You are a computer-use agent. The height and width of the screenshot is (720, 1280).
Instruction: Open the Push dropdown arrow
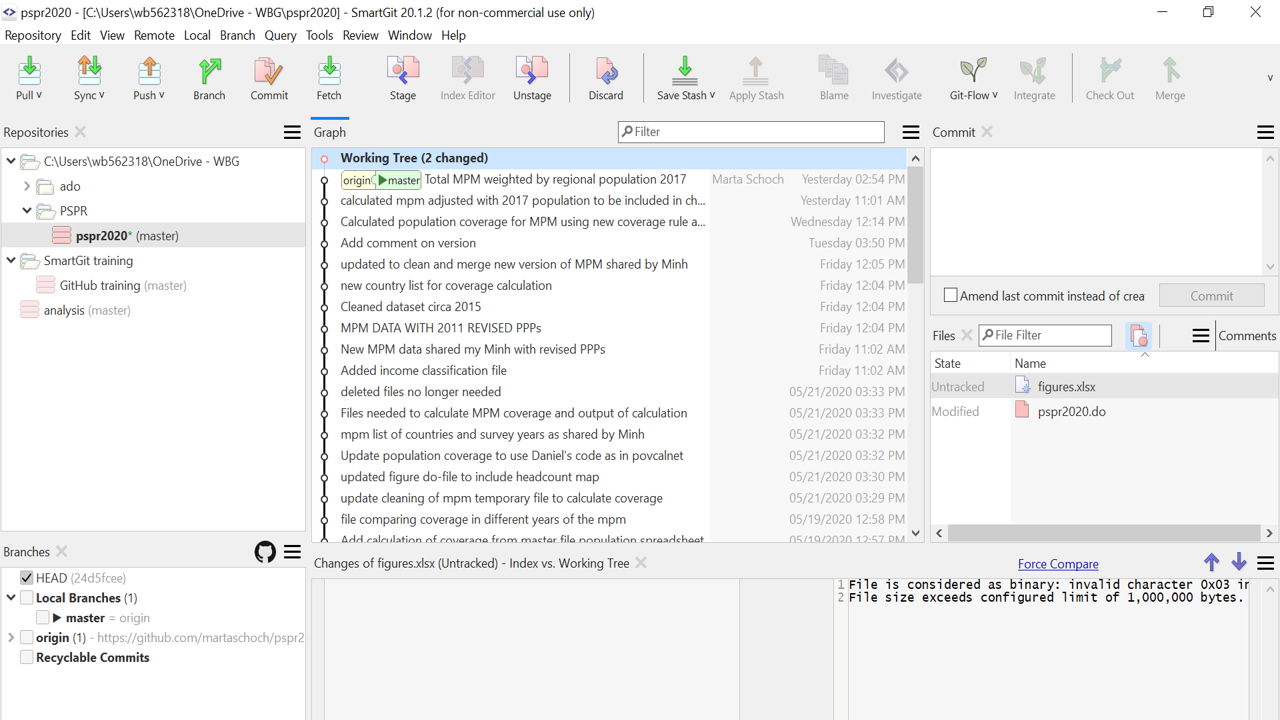161,96
